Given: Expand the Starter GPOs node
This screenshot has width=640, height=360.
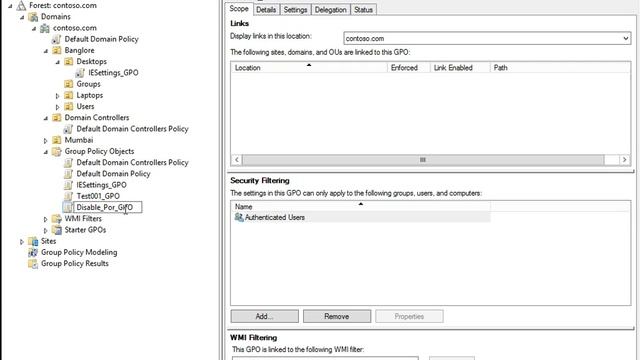Looking at the screenshot, I should pyautogui.click(x=46, y=230).
